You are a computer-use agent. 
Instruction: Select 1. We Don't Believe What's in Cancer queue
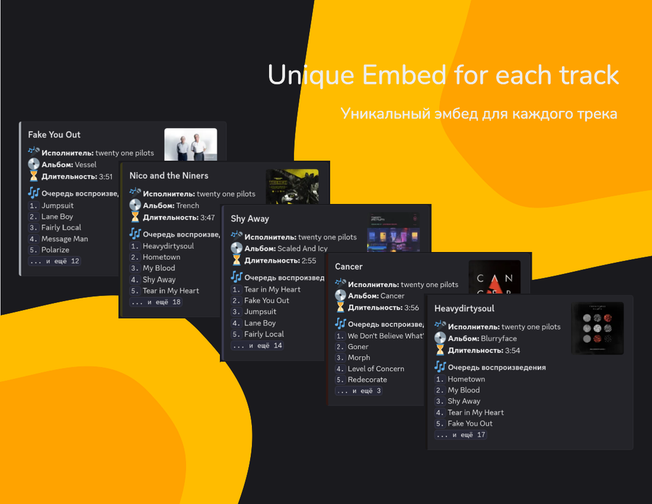[x=379, y=336]
